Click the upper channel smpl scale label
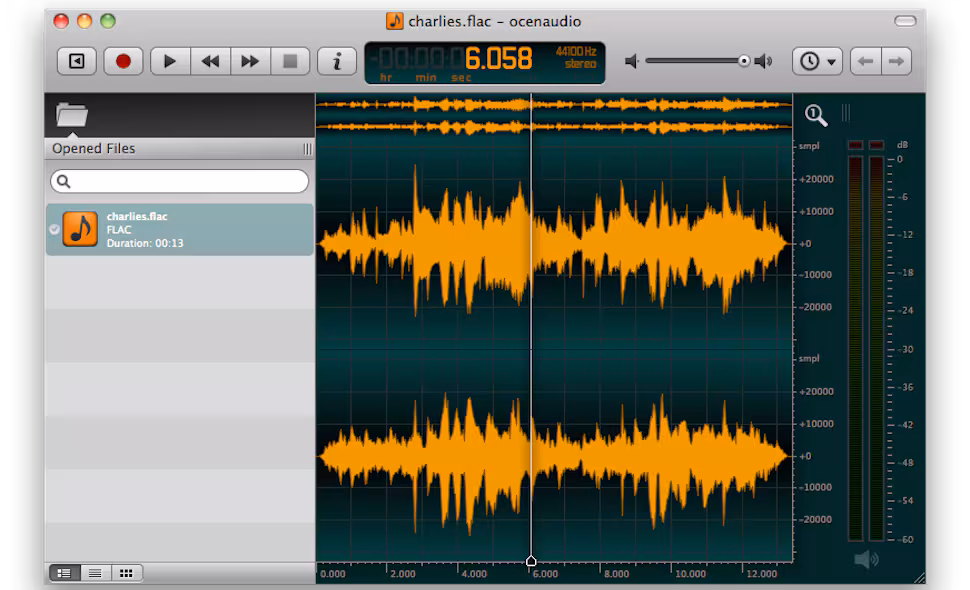 coord(809,146)
